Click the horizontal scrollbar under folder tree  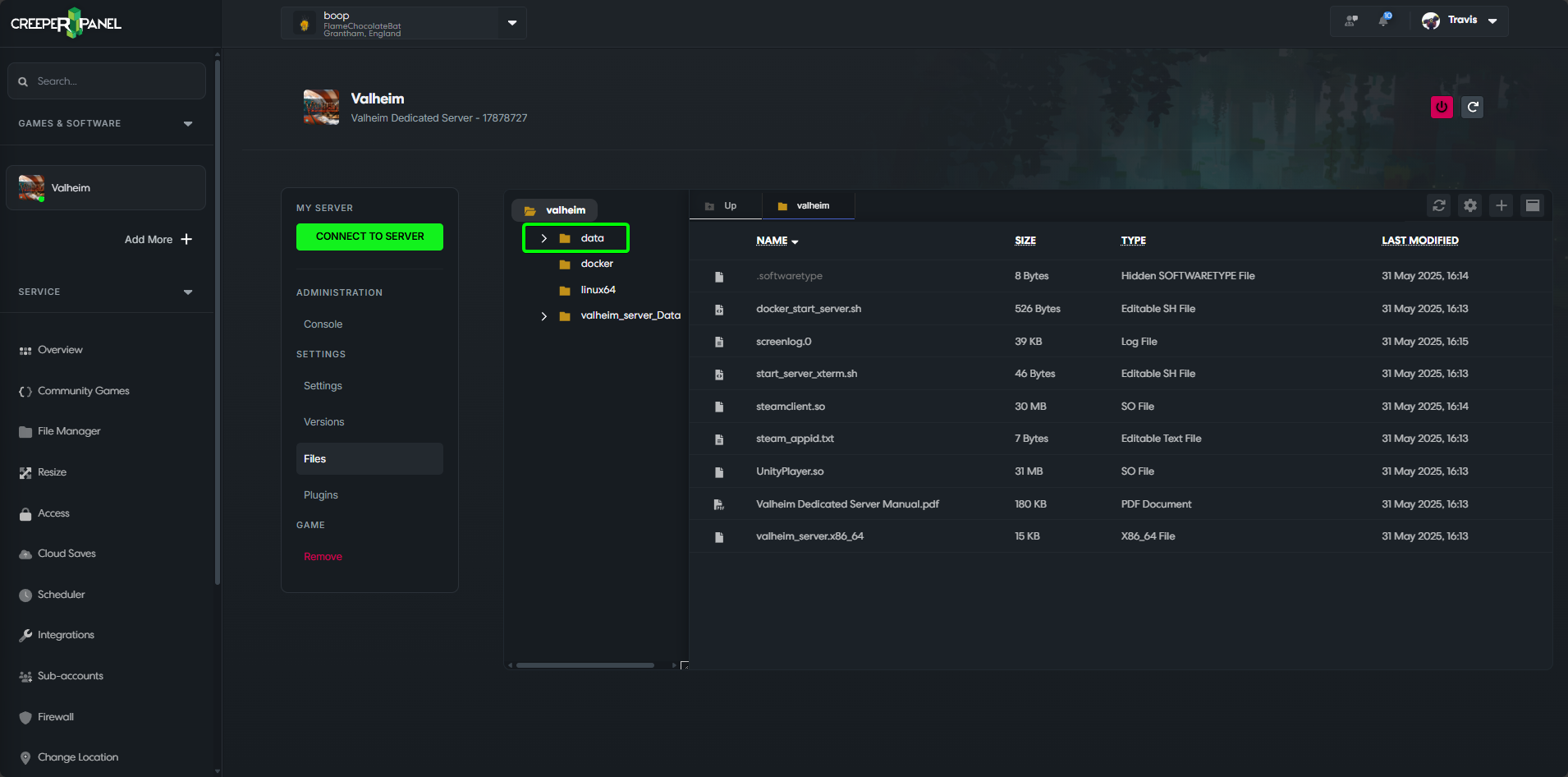(x=585, y=665)
